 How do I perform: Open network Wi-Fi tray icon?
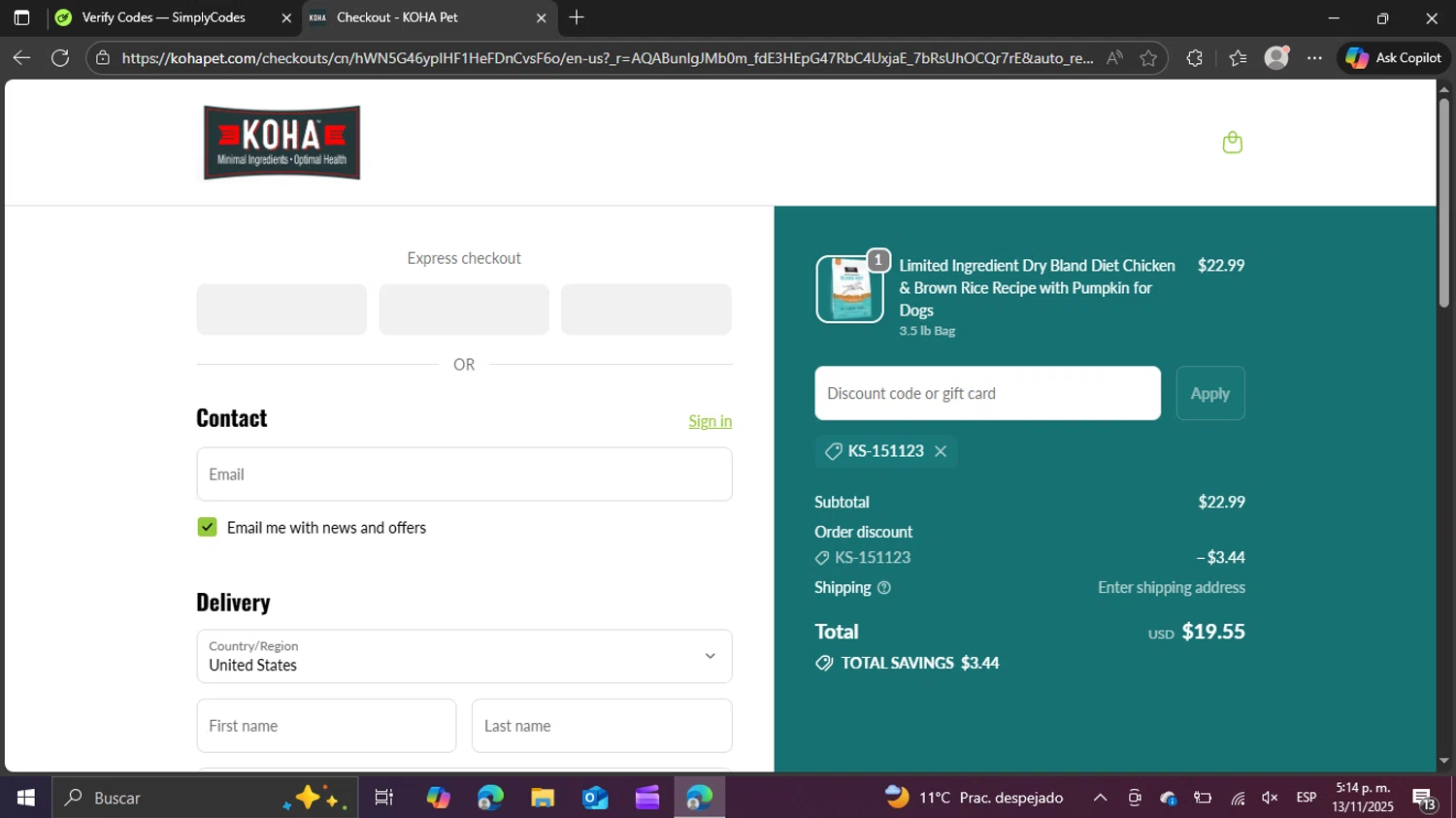(1238, 798)
